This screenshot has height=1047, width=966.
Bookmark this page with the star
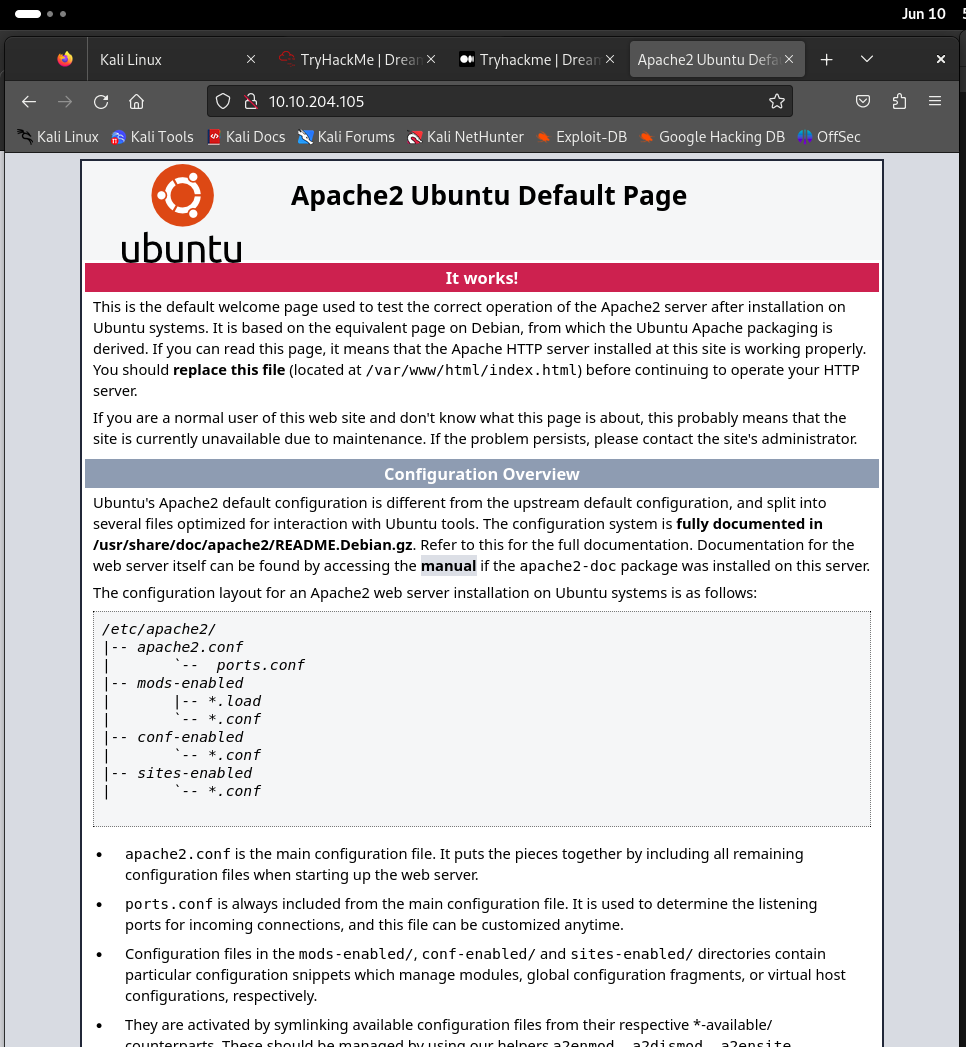coord(776,101)
